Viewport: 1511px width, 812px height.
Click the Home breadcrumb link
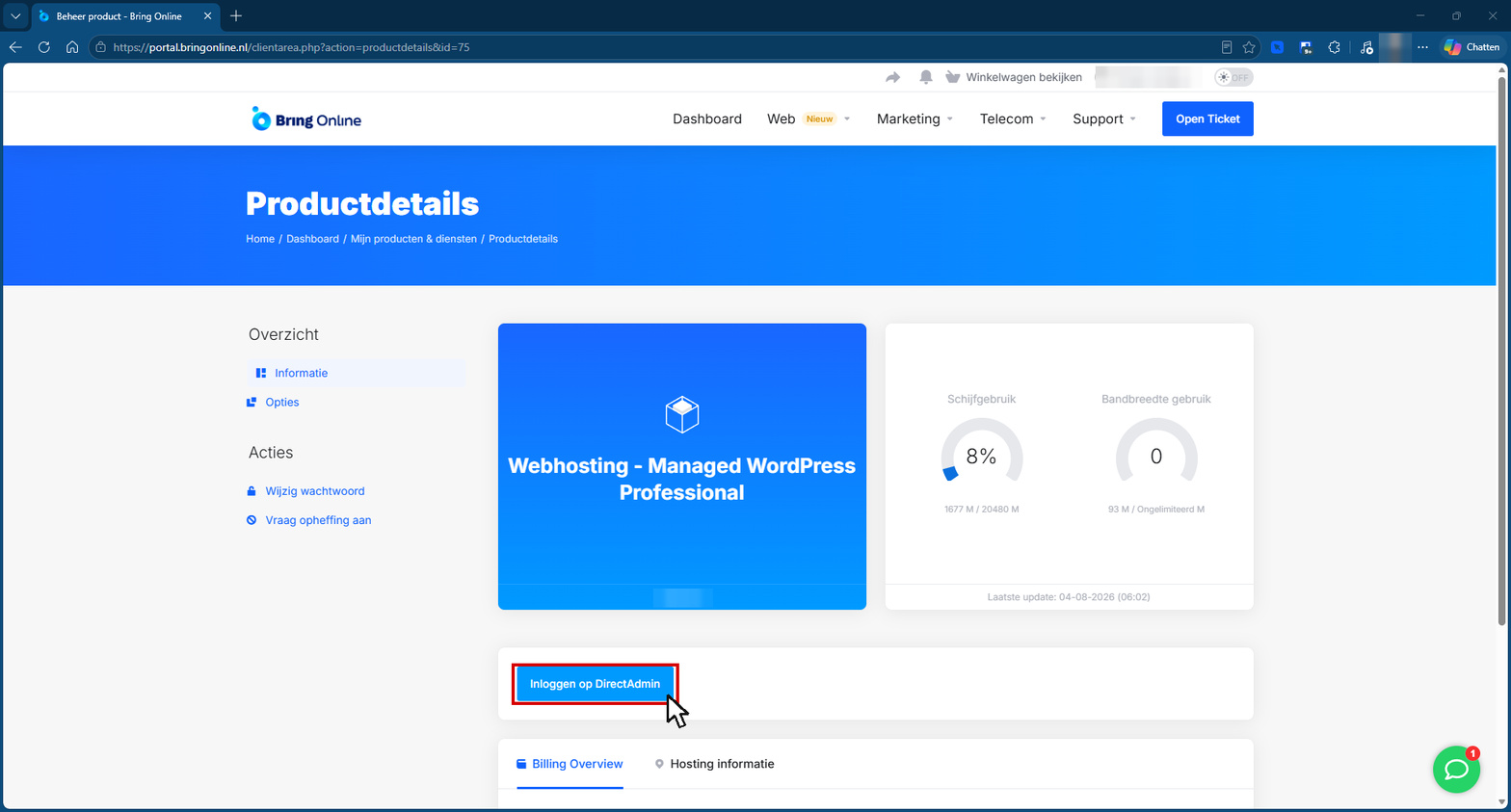coord(260,239)
